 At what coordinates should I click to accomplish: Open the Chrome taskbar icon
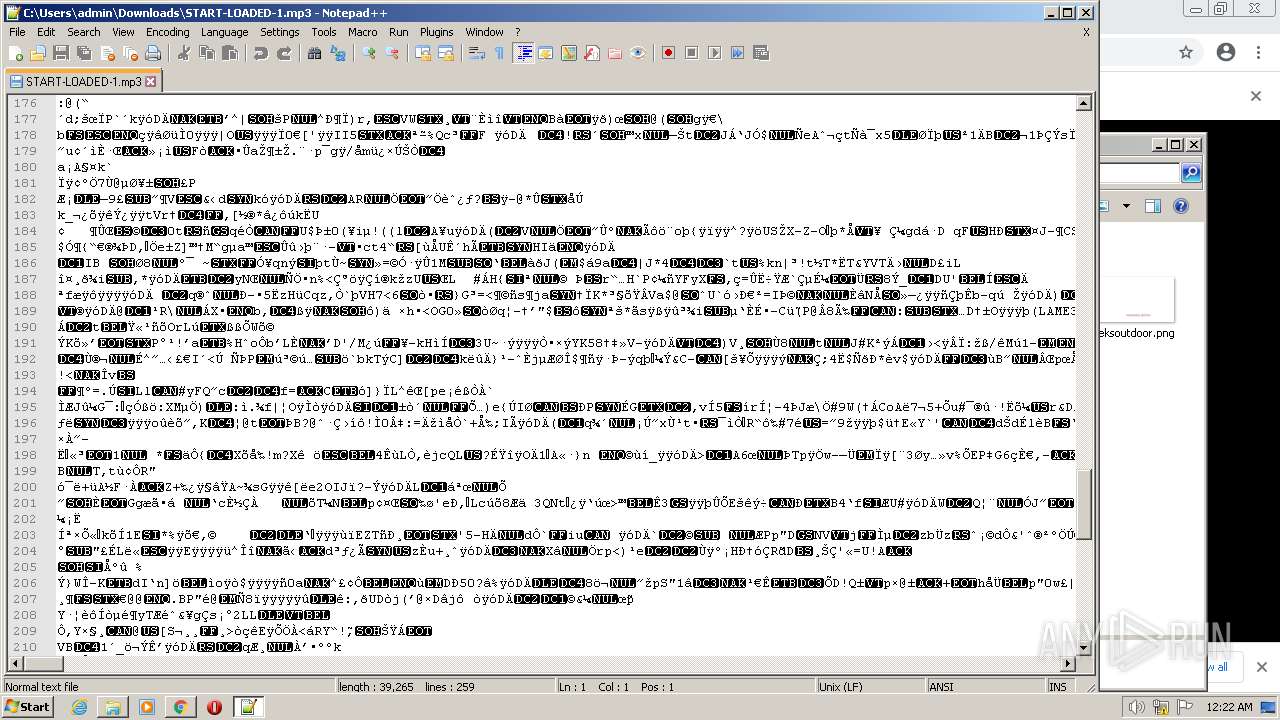(x=180, y=707)
